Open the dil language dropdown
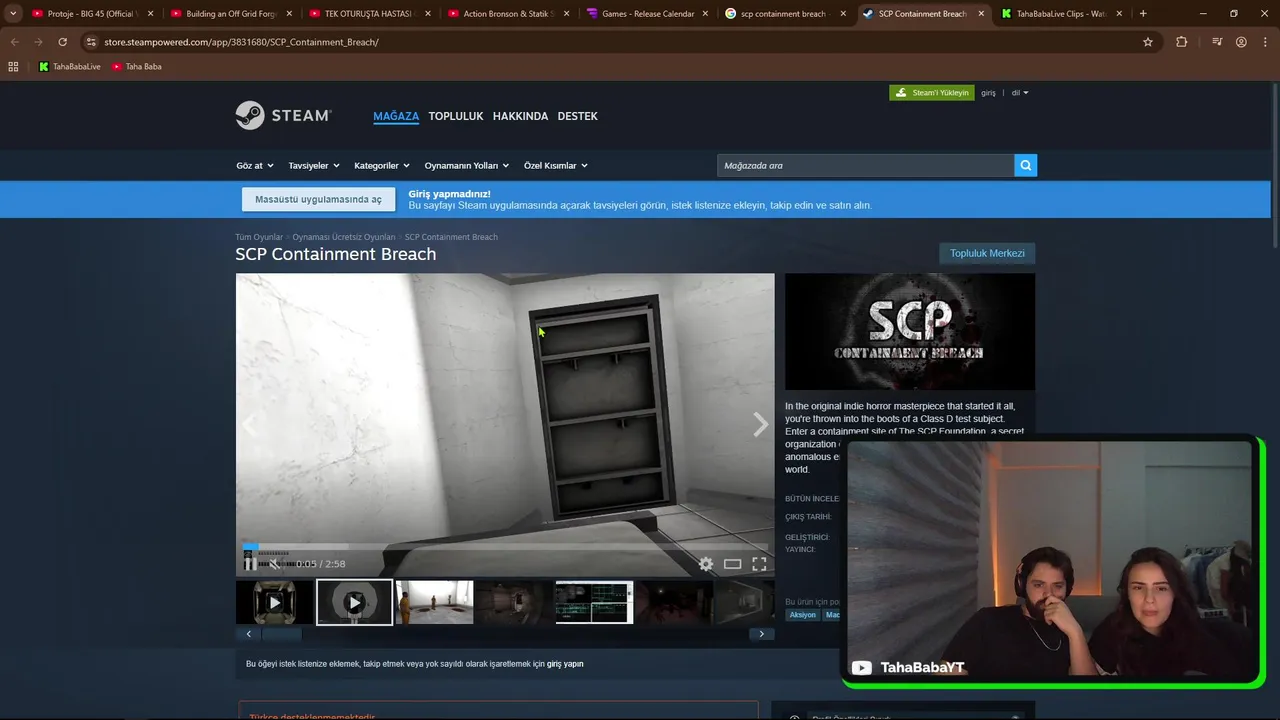Image resolution: width=1280 pixels, height=720 pixels. pyautogui.click(x=1020, y=93)
